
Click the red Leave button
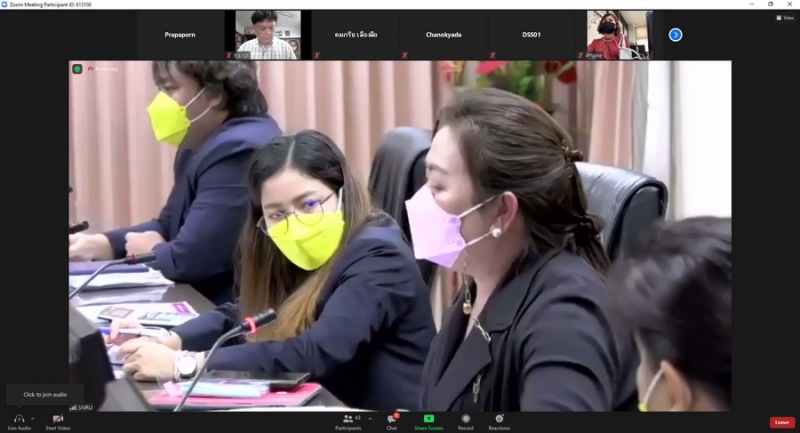pos(782,422)
